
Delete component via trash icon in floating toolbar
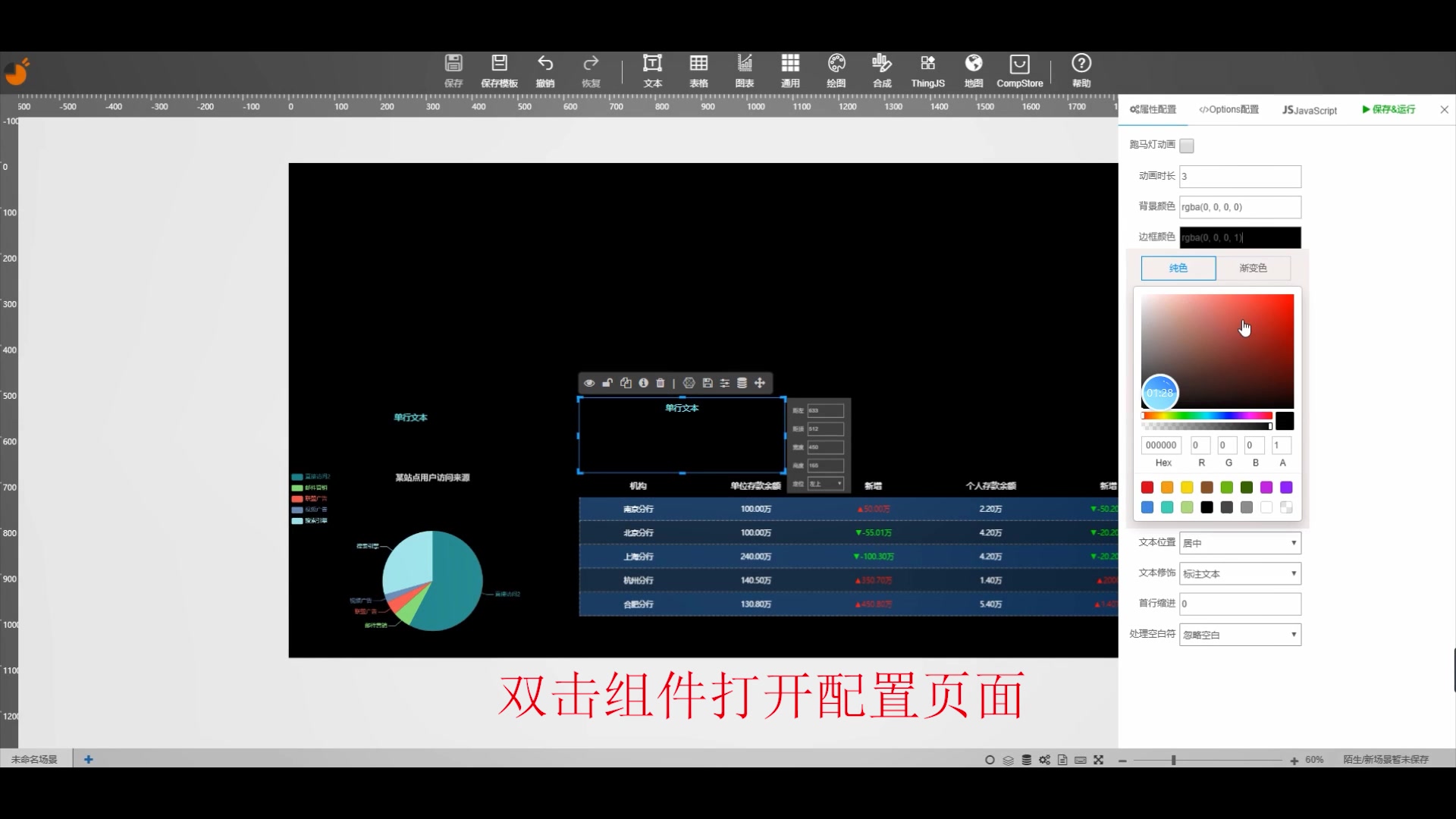click(661, 383)
